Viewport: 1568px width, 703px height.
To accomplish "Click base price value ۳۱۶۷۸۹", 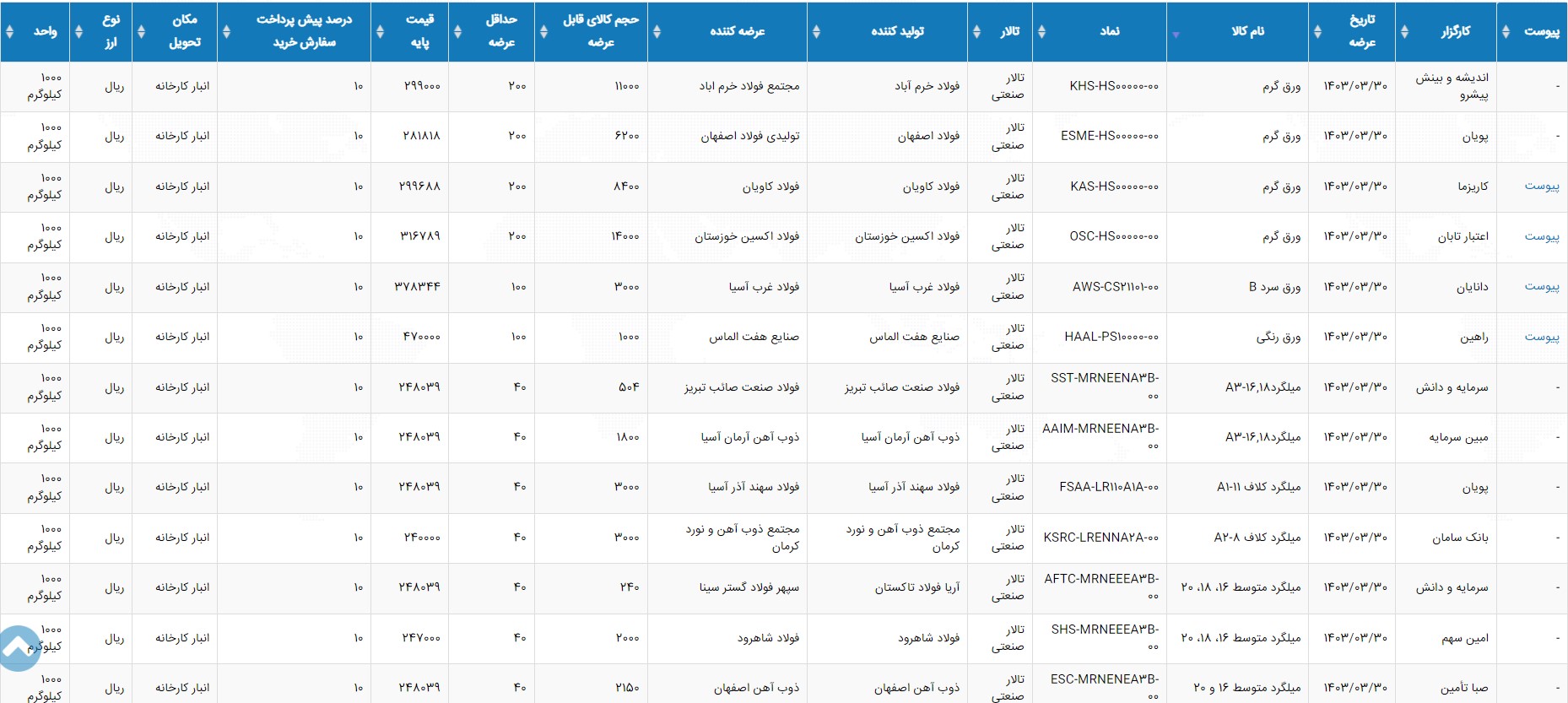I will coord(419,236).
